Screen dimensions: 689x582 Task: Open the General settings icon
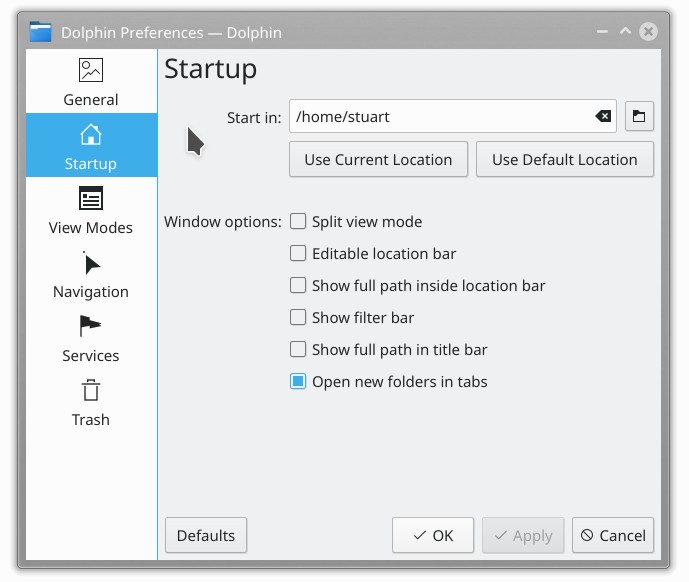[x=91, y=71]
